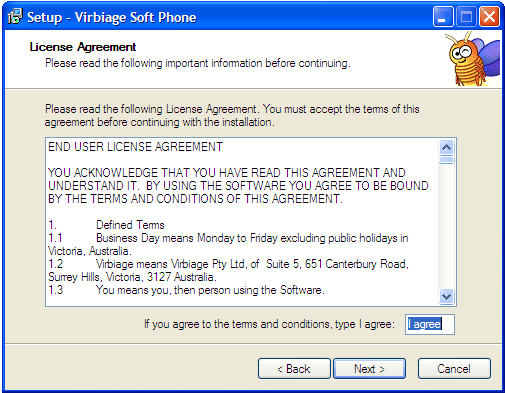
Task: Cancel the installation
Action: coord(454,369)
